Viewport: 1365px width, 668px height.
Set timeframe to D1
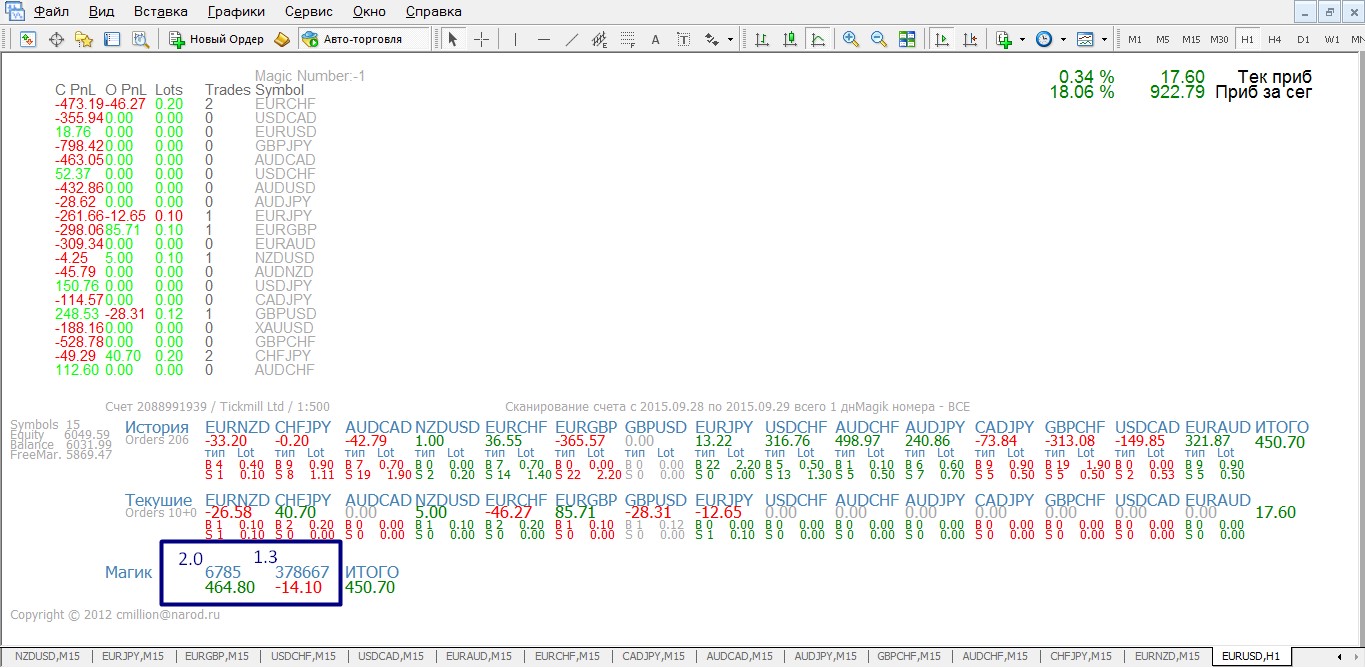(1303, 40)
